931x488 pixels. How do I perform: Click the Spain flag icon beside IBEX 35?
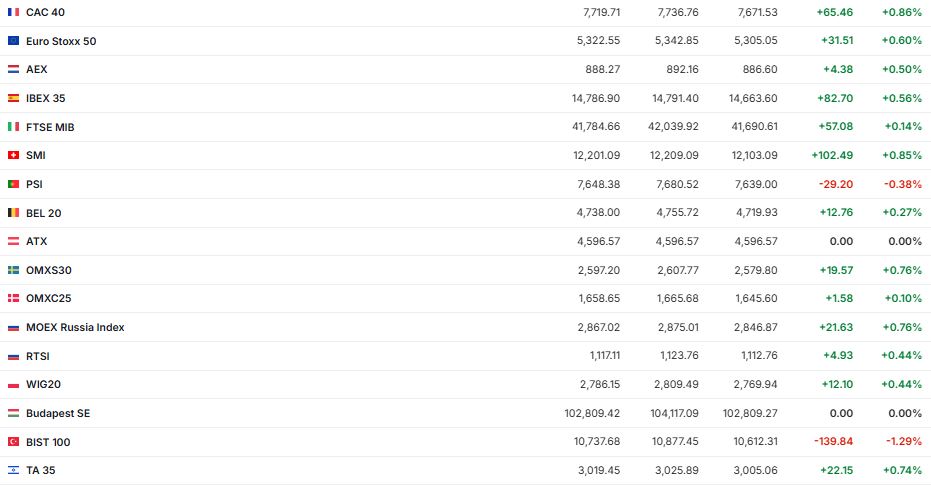coord(13,98)
